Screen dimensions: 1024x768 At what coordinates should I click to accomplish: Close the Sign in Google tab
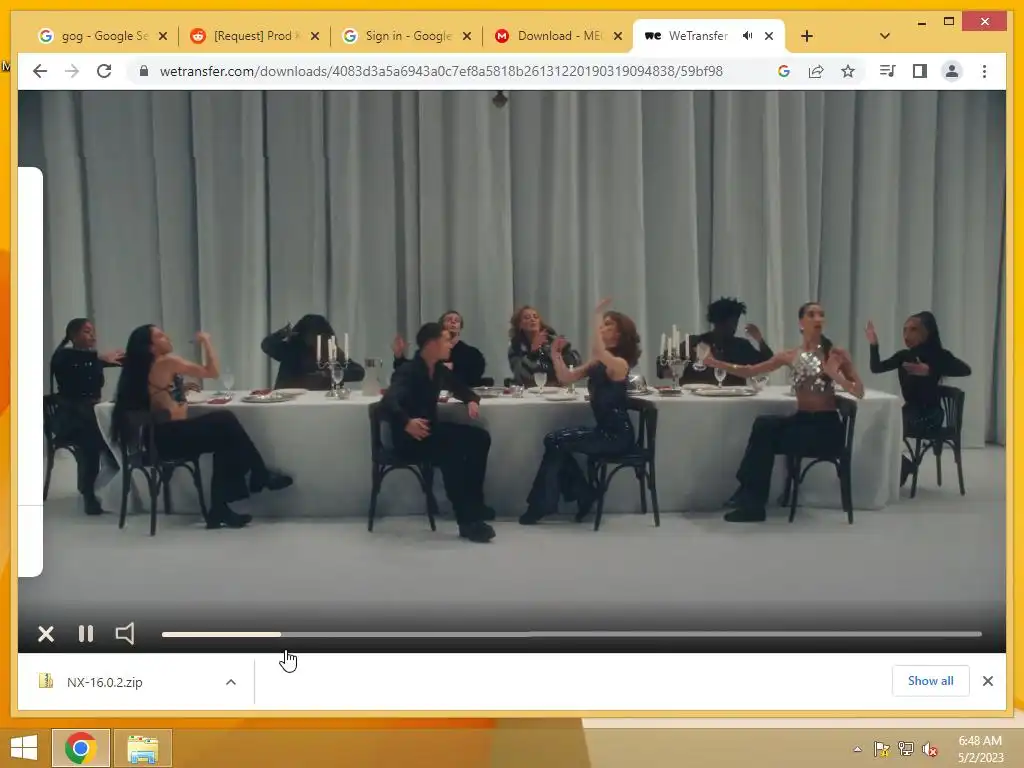tap(466, 36)
